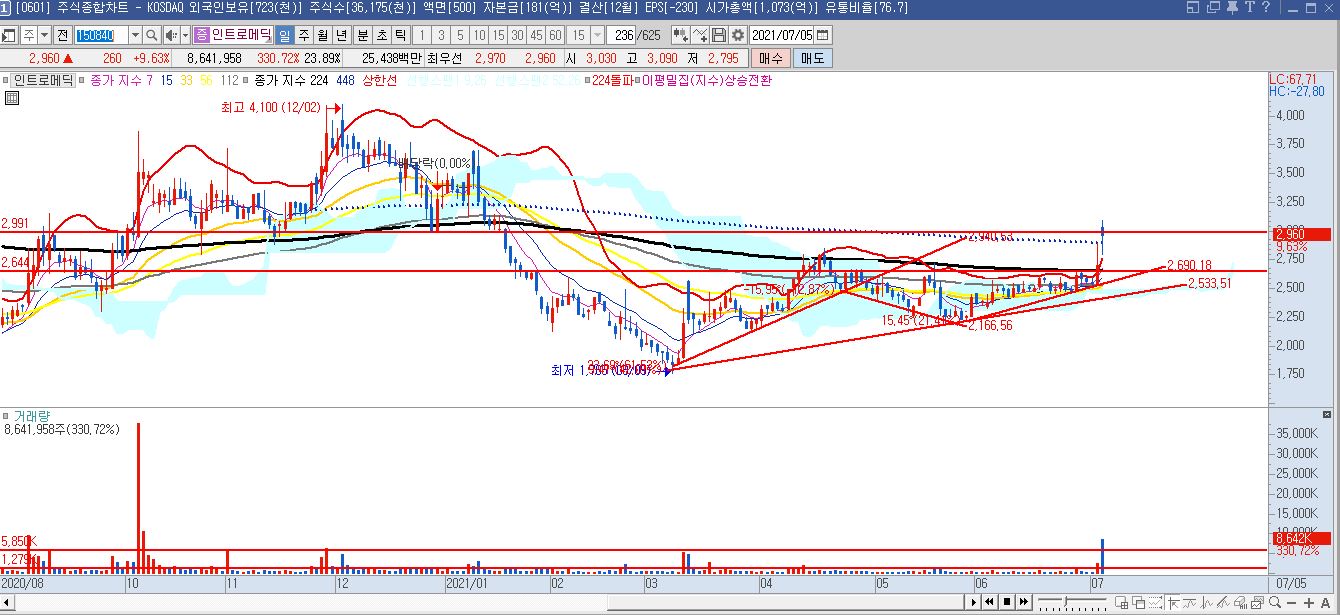Open the calendar date picker icon
This screenshot has height=615, width=1340.
coord(822,35)
